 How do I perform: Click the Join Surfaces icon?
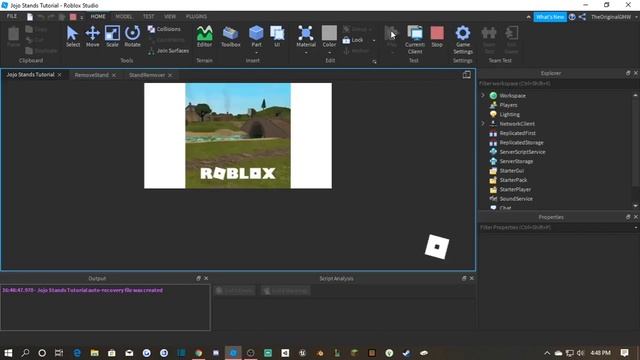point(151,51)
